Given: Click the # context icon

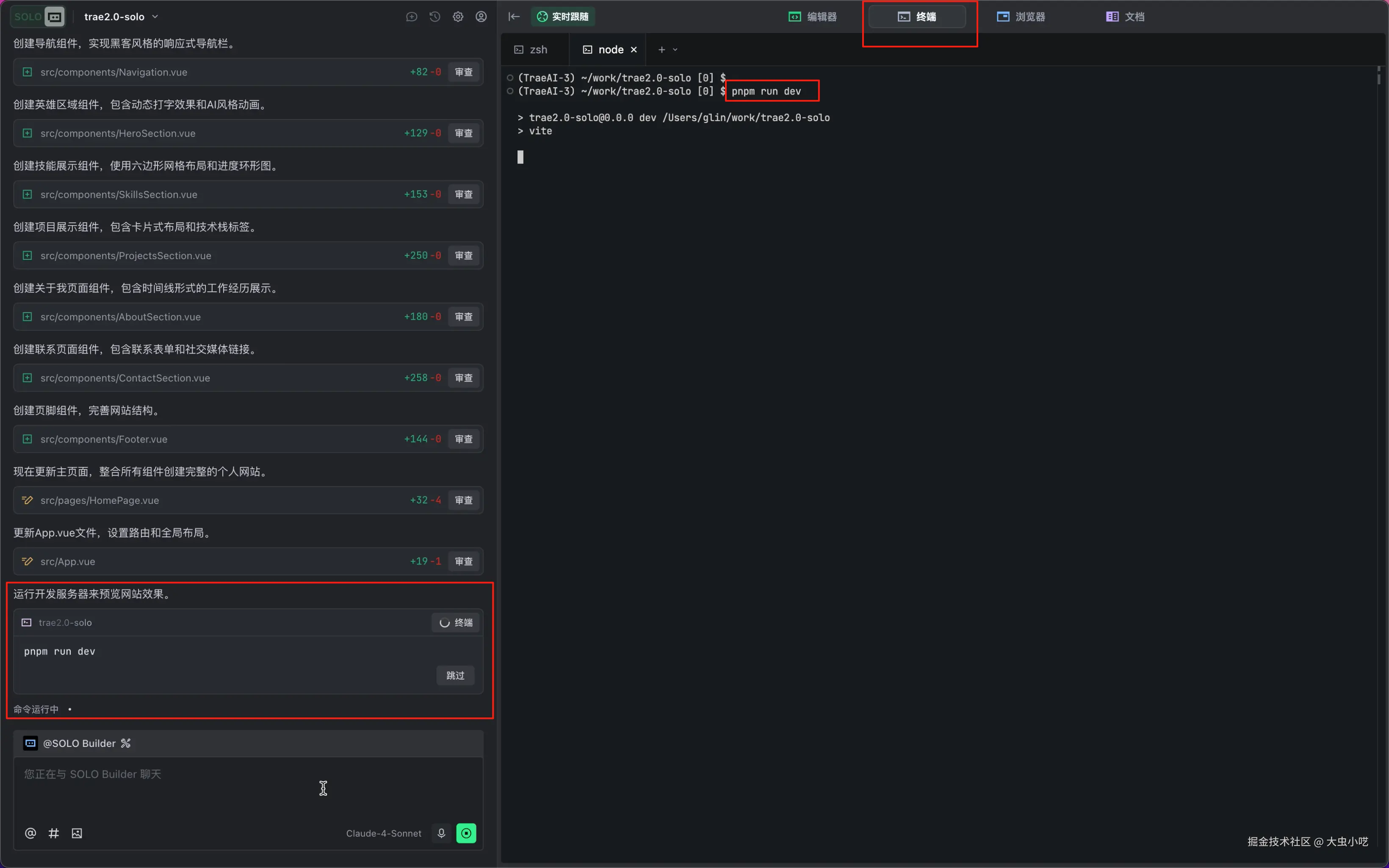Looking at the screenshot, I should coord(53,833).
